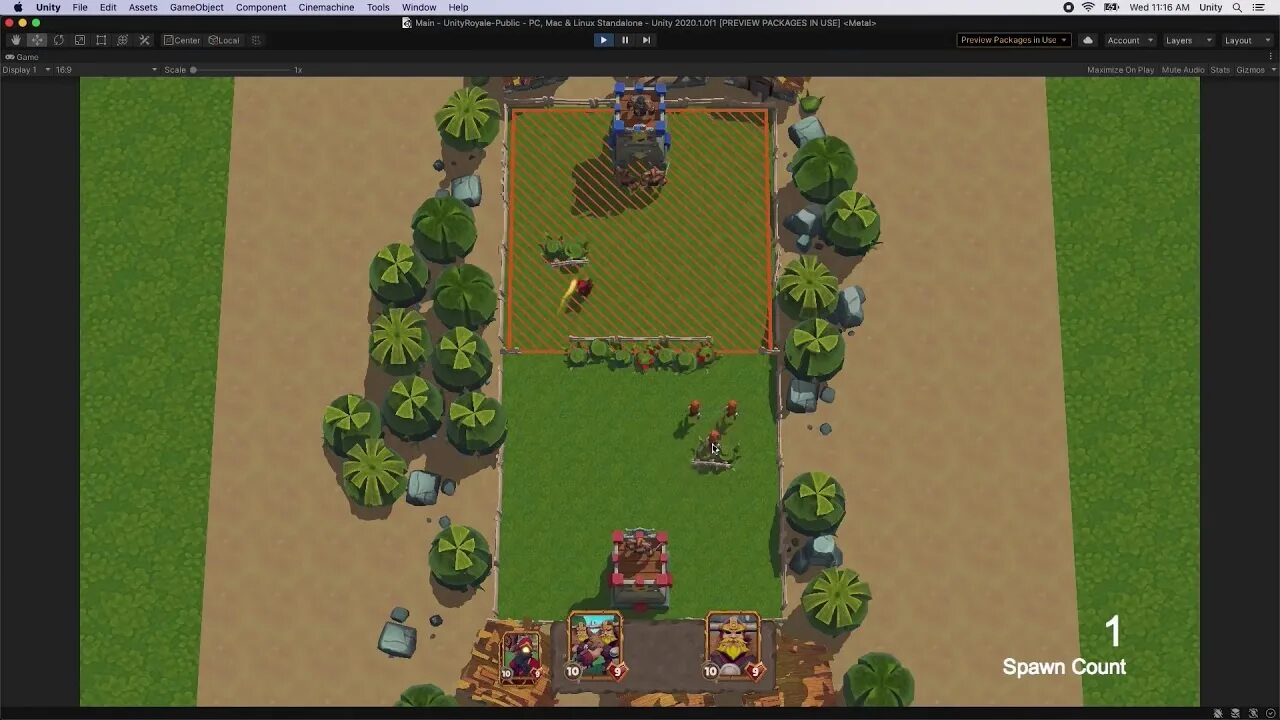Open the cloud services icon

[1088, 40]
